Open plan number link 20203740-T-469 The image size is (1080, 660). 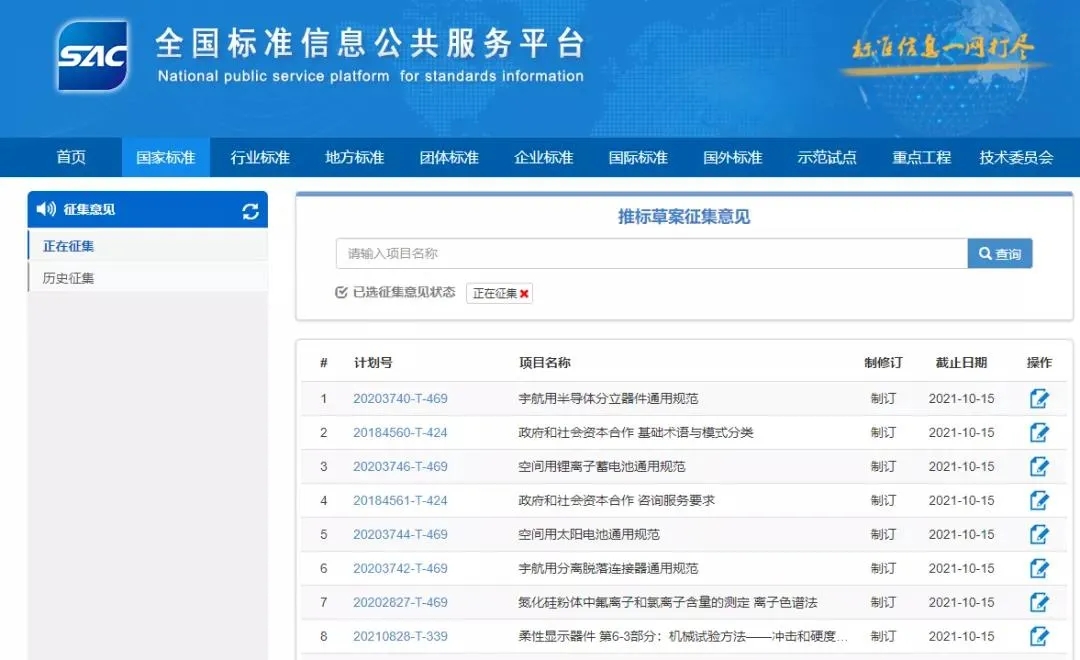point(400,399)
